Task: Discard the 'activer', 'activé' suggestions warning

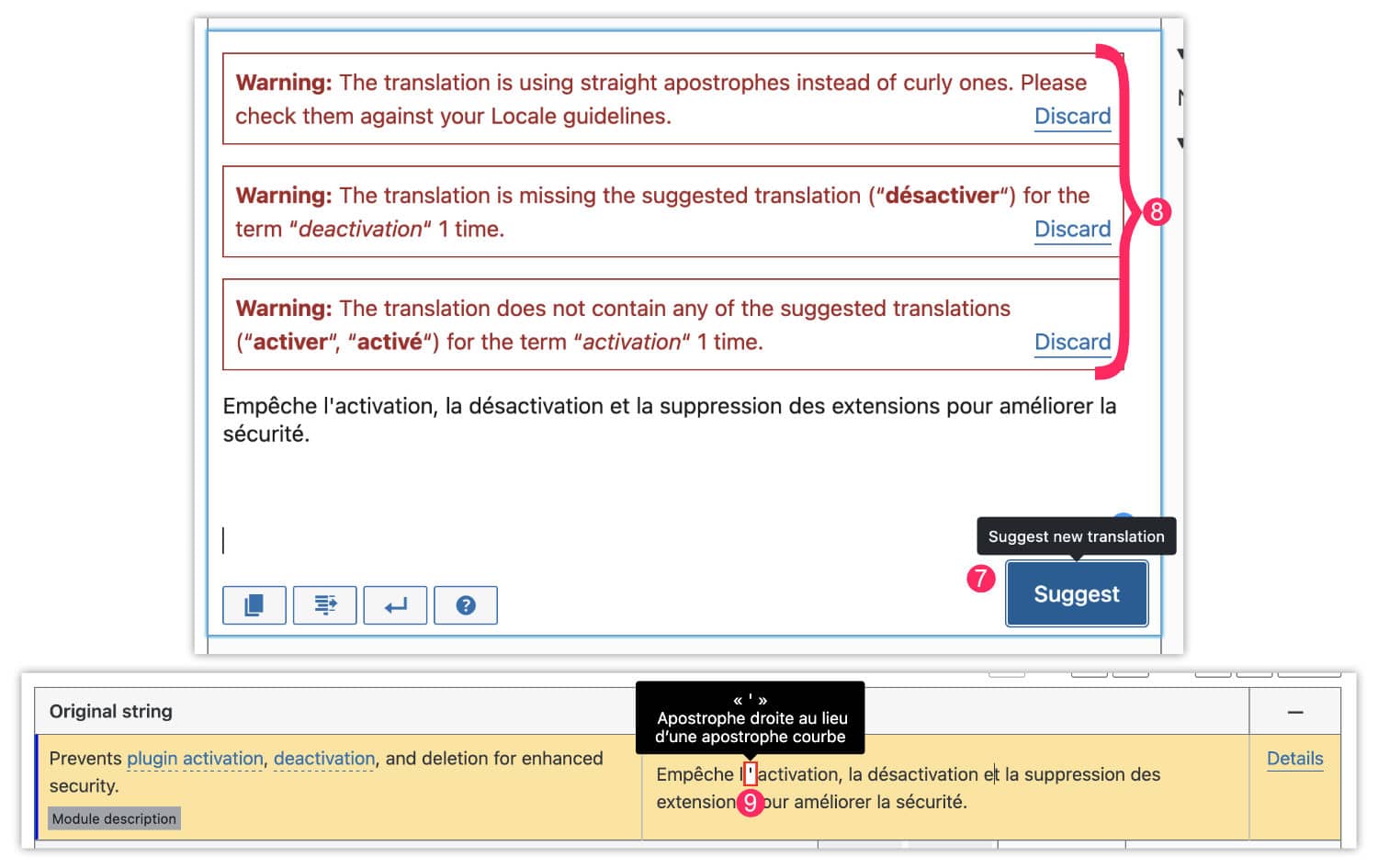Action: [1072, 343]
